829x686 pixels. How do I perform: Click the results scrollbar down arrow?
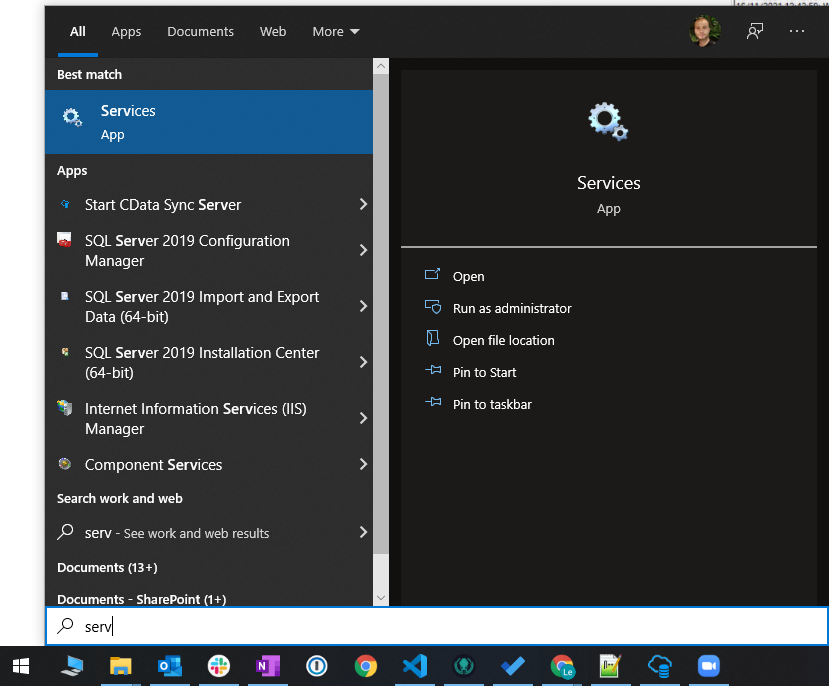coord(381,598)
